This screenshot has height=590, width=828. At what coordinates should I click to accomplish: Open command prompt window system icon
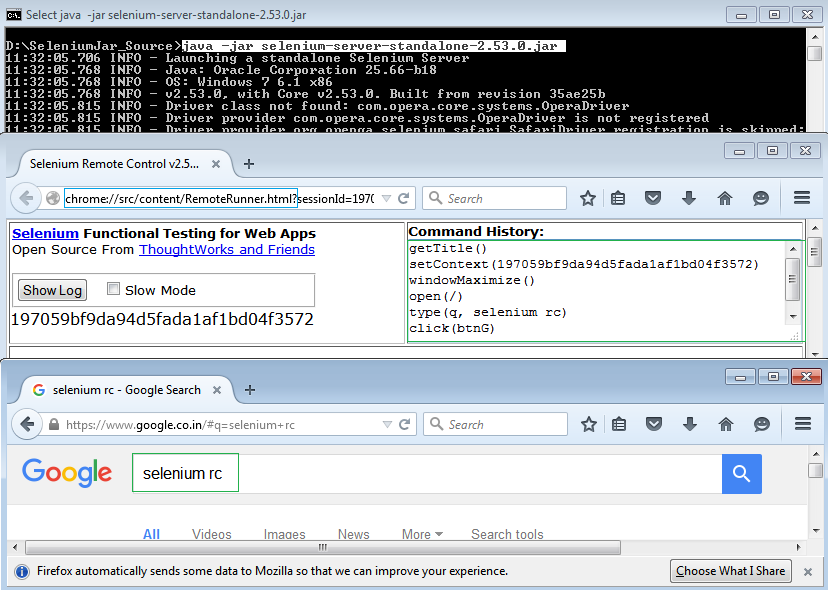click(x=14, y=15)
